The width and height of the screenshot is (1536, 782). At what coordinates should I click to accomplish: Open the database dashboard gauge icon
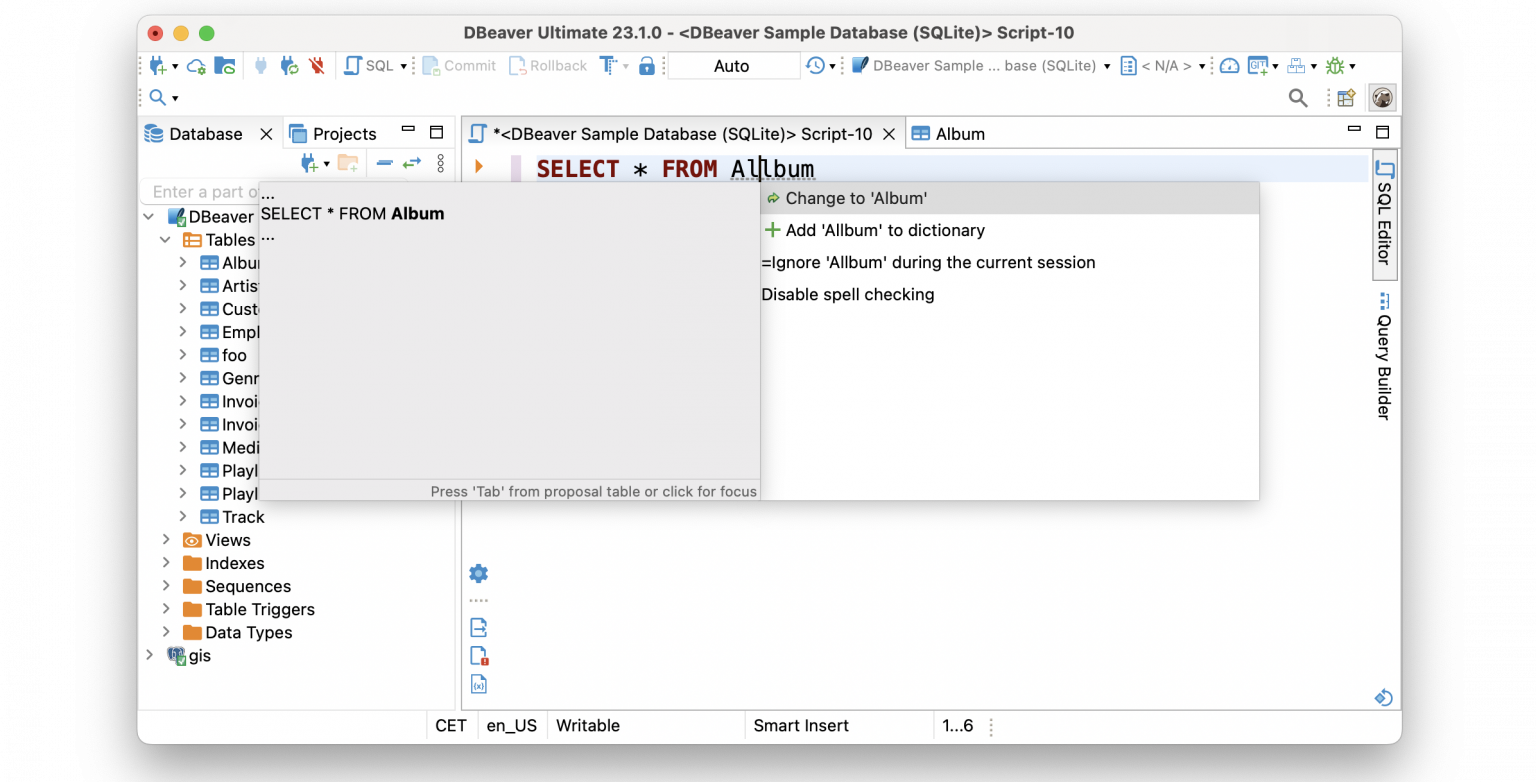click(x=1230, y=66)
